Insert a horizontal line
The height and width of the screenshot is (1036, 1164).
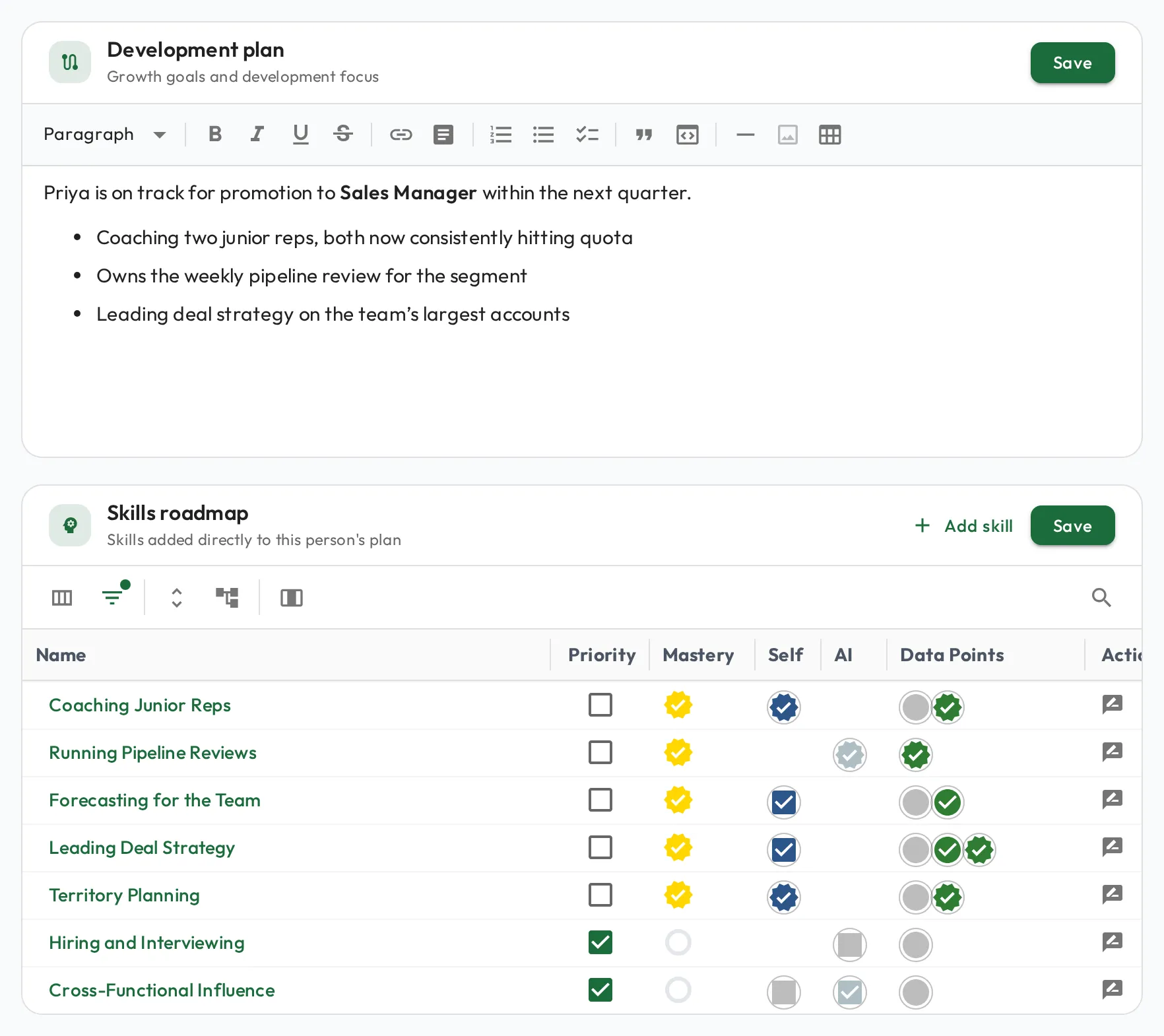pos(746,135)
